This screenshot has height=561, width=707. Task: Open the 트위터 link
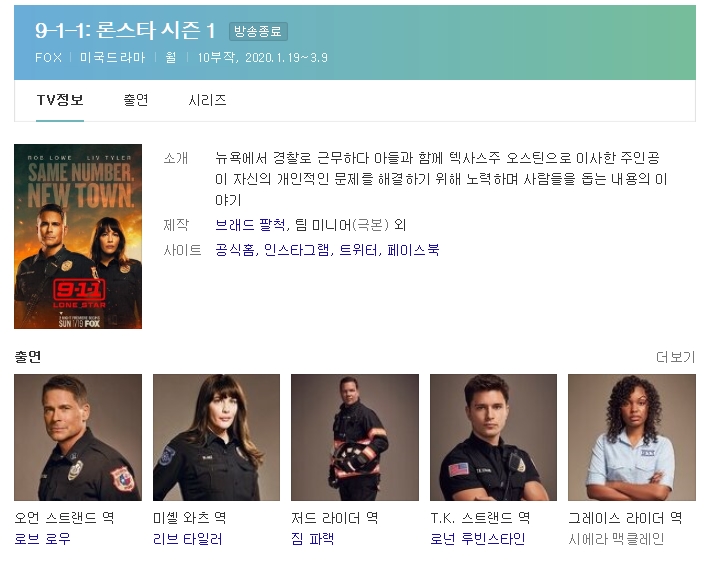click(x=358, y=249)
